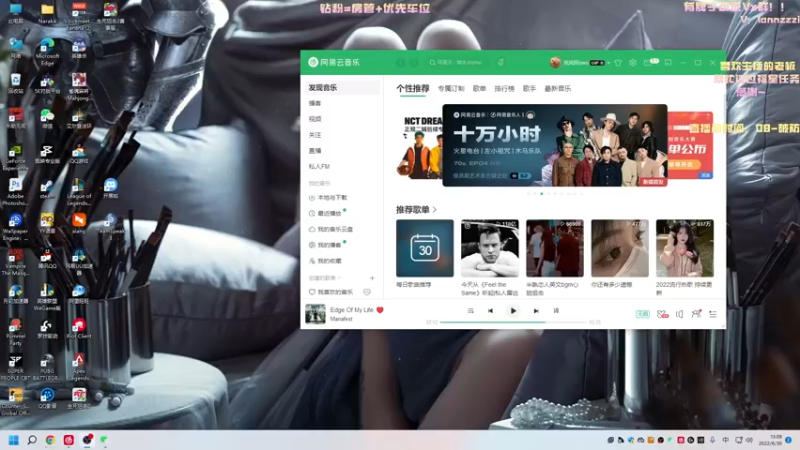This screenshot has height=450, width=800.
Task: Change audio quality via 无损 badge
Action: click(642, 314)
